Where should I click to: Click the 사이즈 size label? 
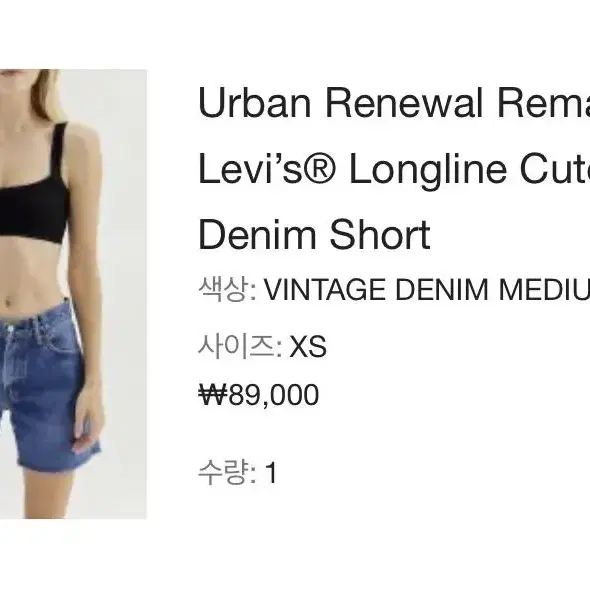tap(236, 346)
